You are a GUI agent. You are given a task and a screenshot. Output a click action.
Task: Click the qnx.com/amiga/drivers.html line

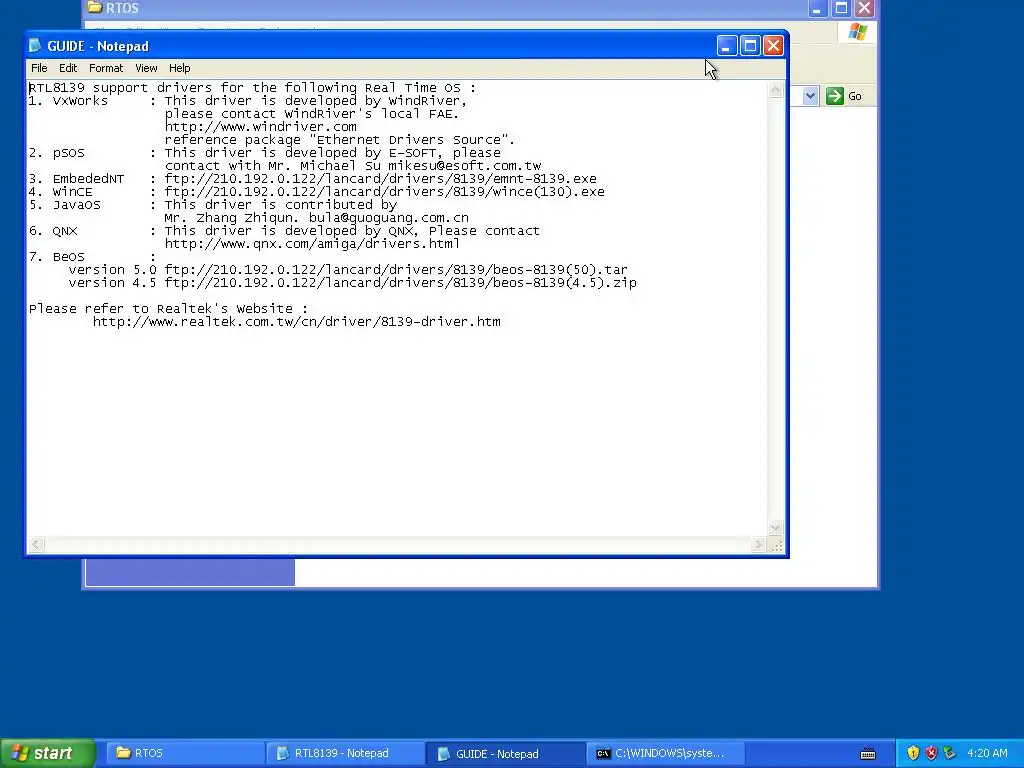(x=312, y=244)
